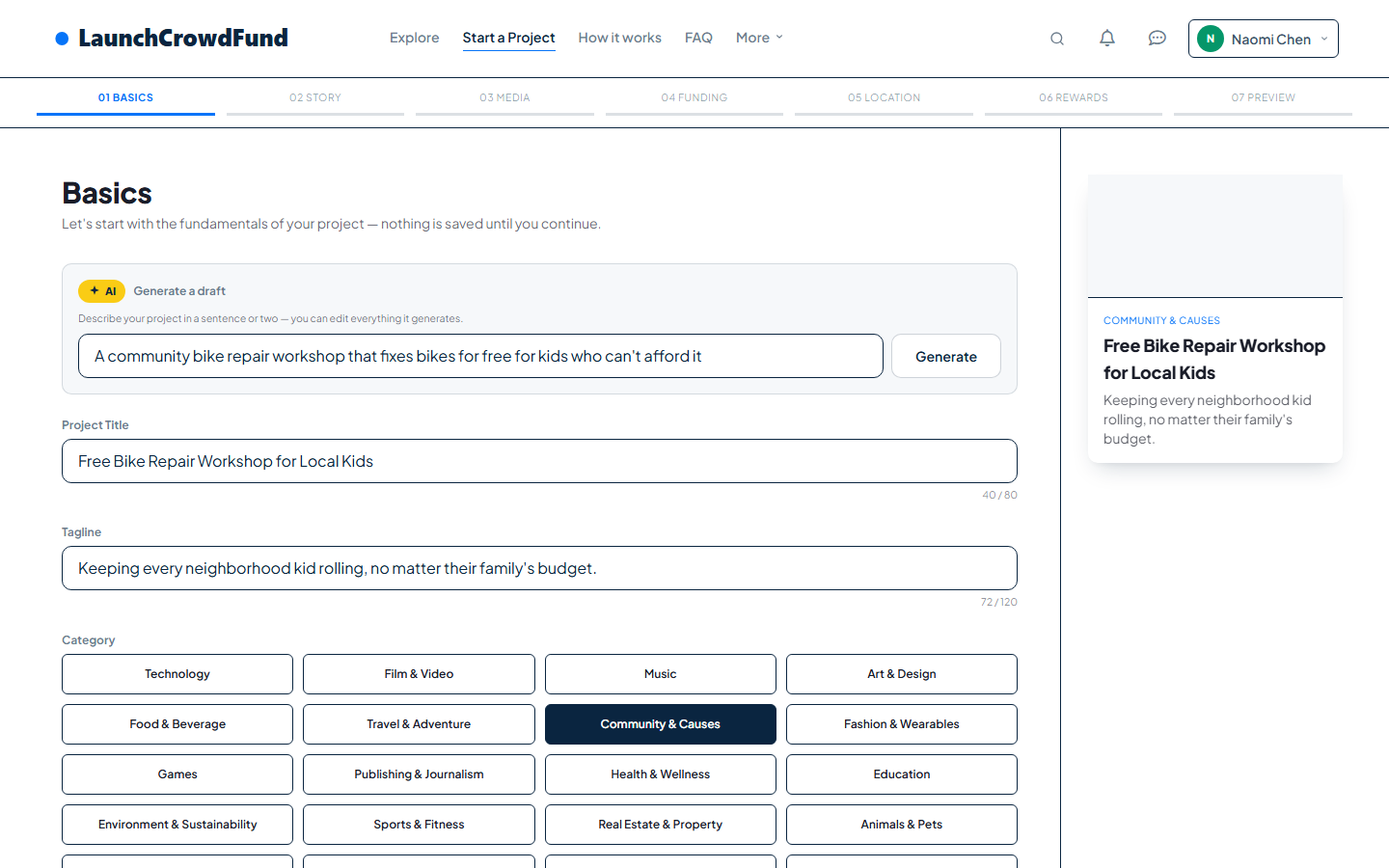Pick the Games category
The image size is (1389, 868).
pyautogui.click(x=177, y=774)
